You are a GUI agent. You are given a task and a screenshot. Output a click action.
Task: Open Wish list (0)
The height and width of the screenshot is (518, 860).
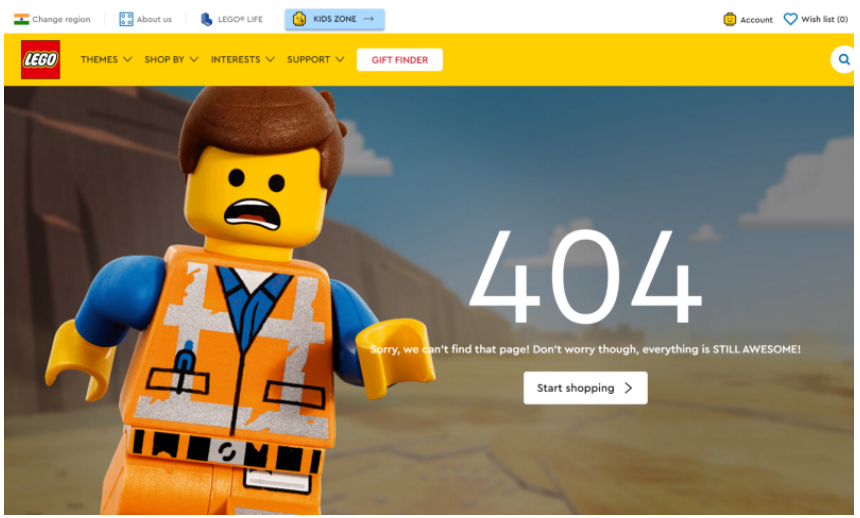[816, 19]
